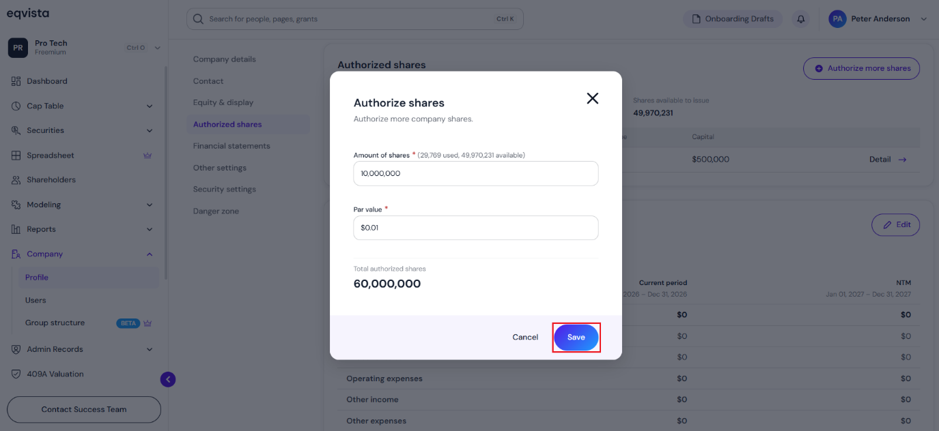
Task: Open Financial statements settings tab
Action: (x=232, y=146)
